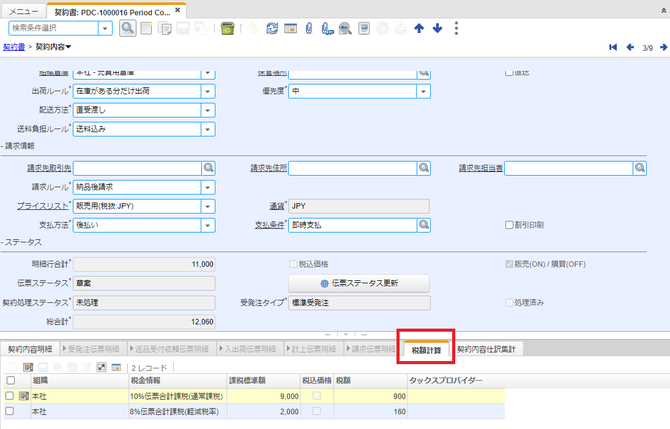The width and height of the screenshot is (670, 429).
Task: Toggle 税込価格 cell in the 2,000 row
Action: (317, 411)
